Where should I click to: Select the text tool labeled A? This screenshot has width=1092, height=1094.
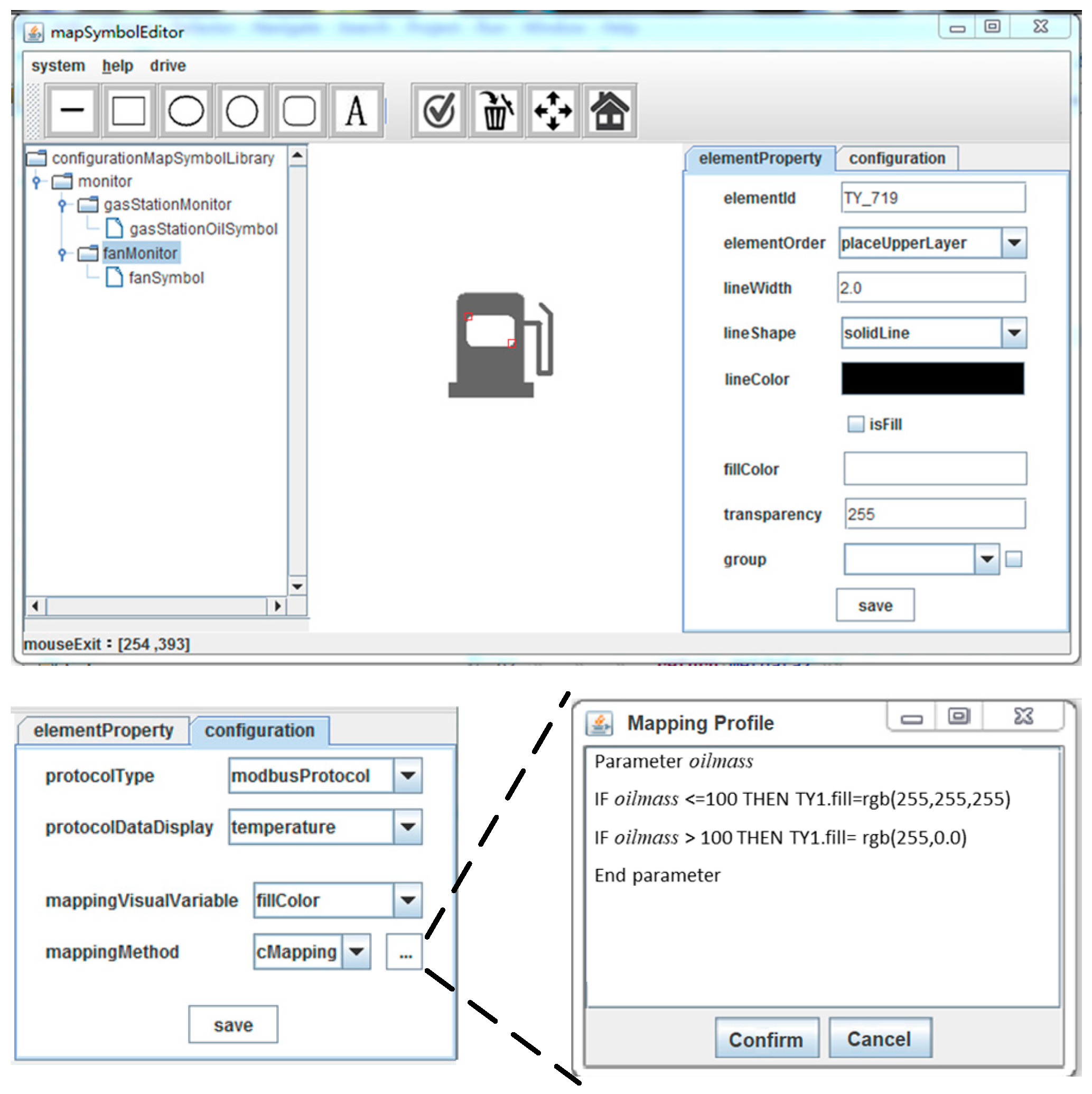[x=356, y=110]
